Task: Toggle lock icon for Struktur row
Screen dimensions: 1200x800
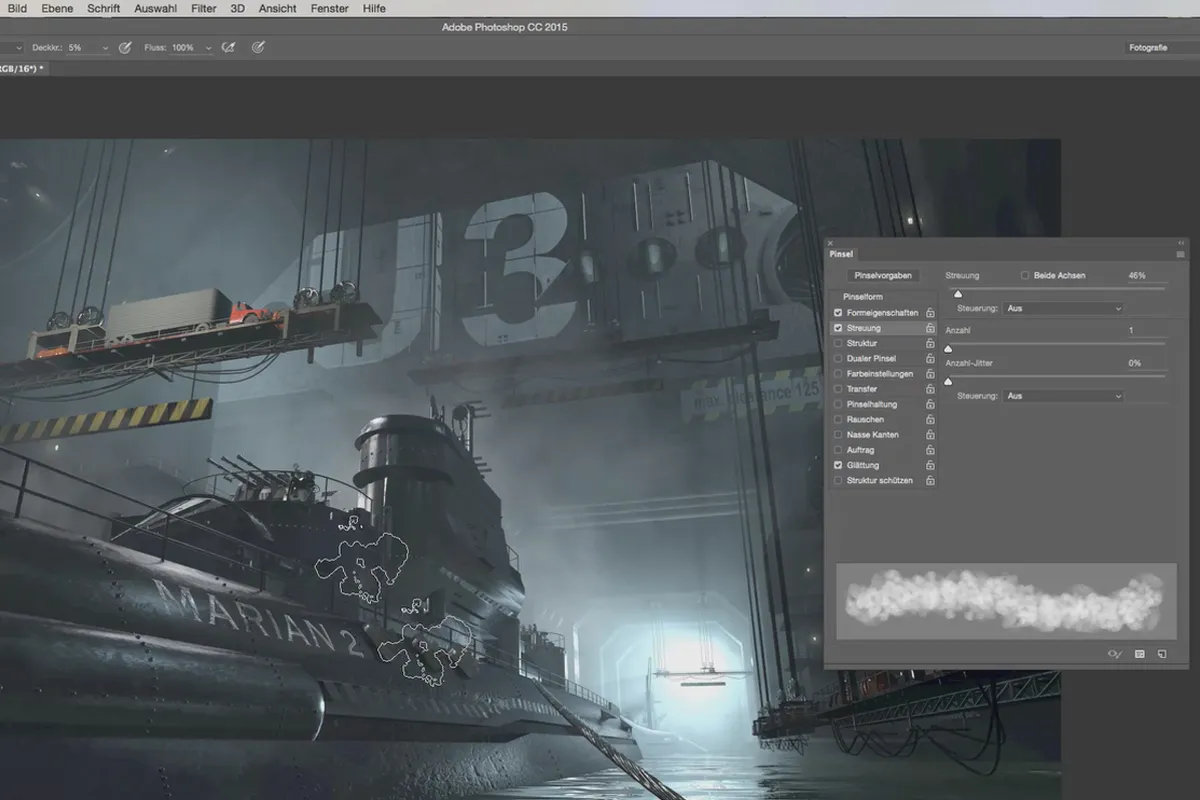Action: point(930,343)
